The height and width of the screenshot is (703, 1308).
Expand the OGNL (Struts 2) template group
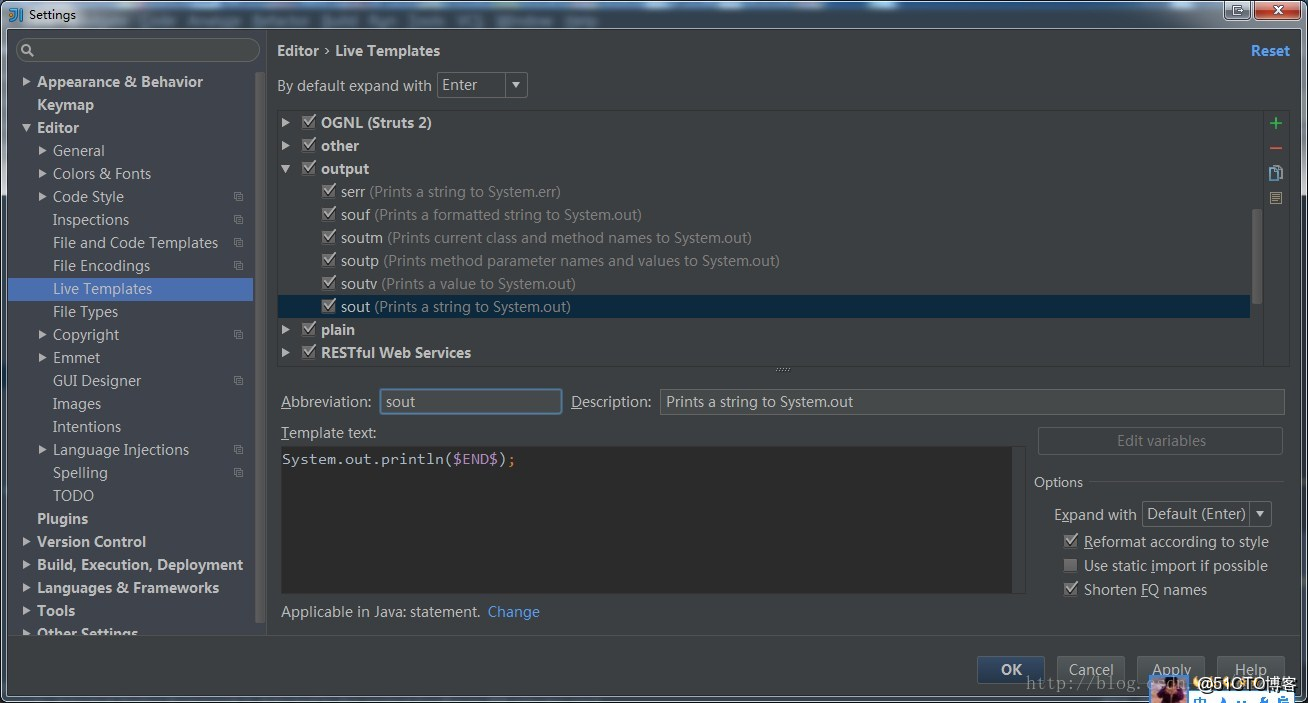click(x=286, y=122)
